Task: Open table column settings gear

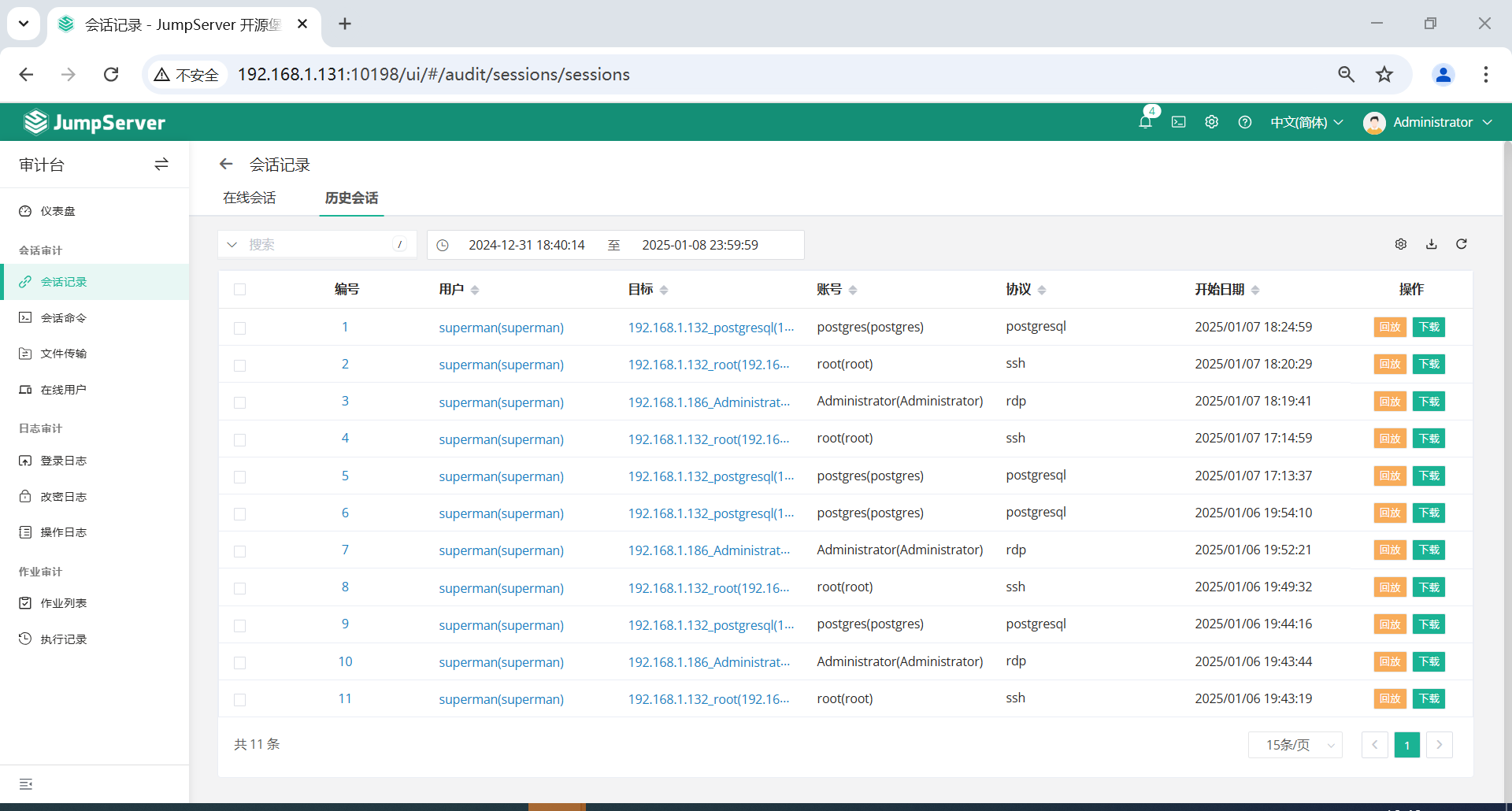Action: click(1400, 244)
